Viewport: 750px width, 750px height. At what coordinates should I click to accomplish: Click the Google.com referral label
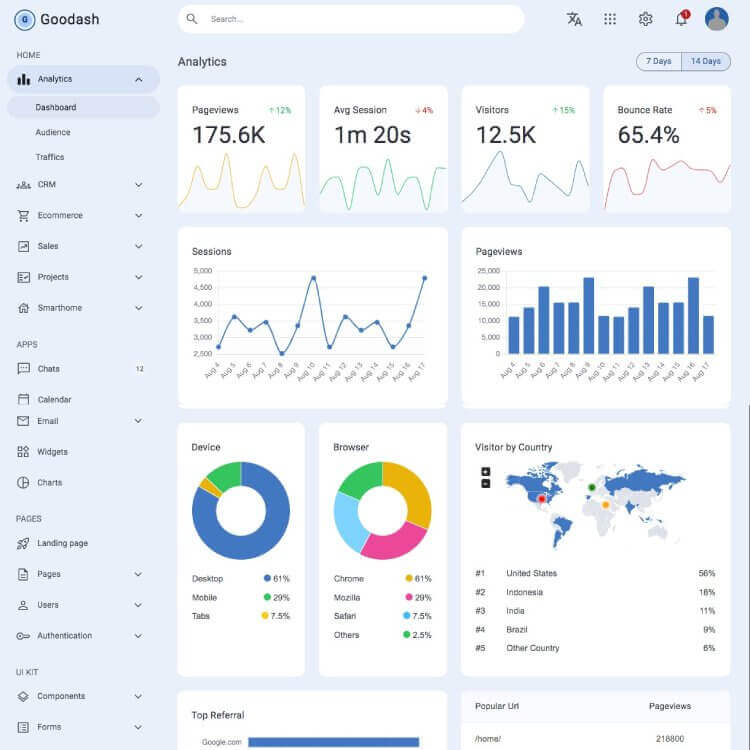tap(221, 742)
